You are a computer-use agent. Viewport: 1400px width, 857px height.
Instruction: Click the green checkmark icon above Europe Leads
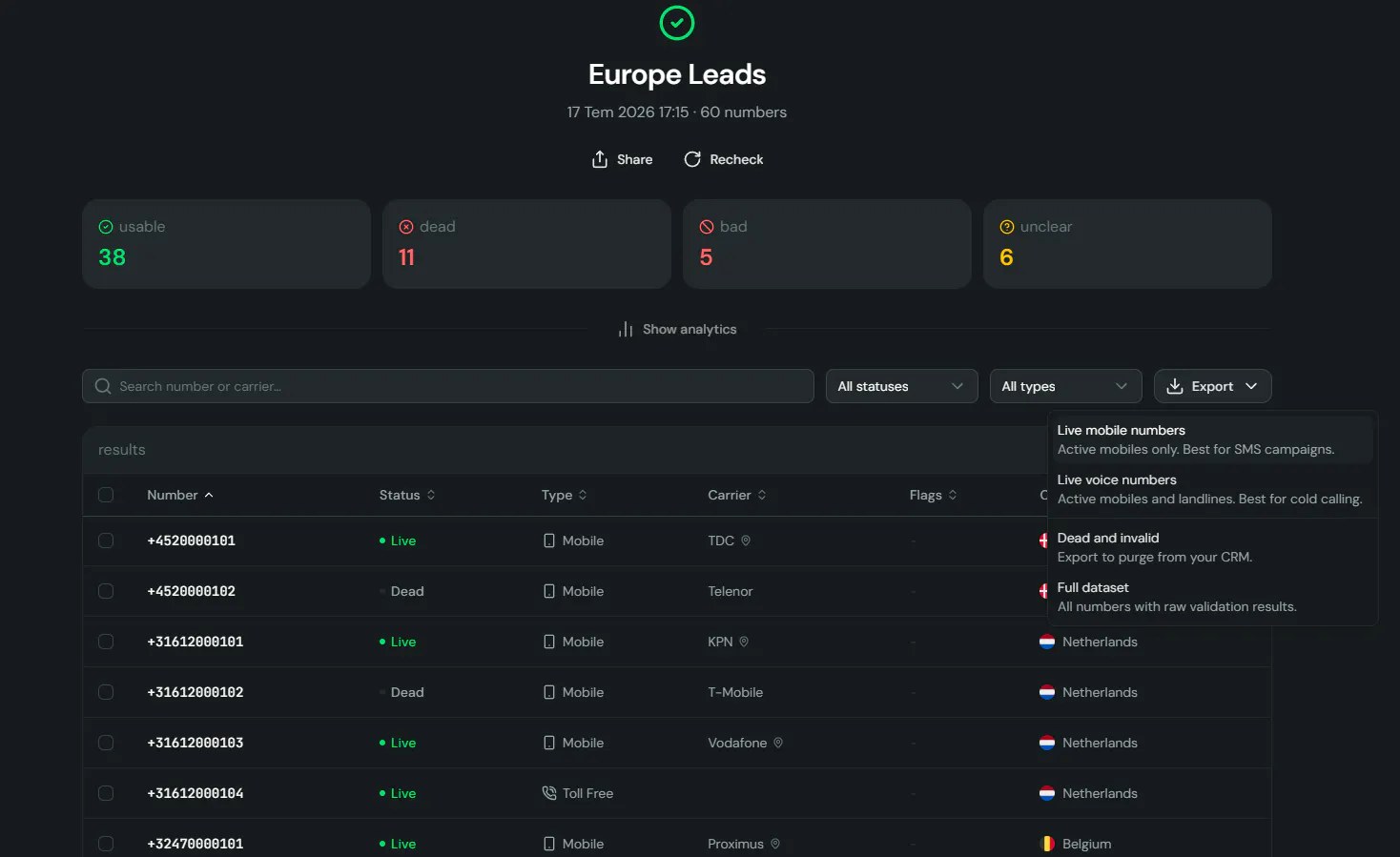(677, 23)
